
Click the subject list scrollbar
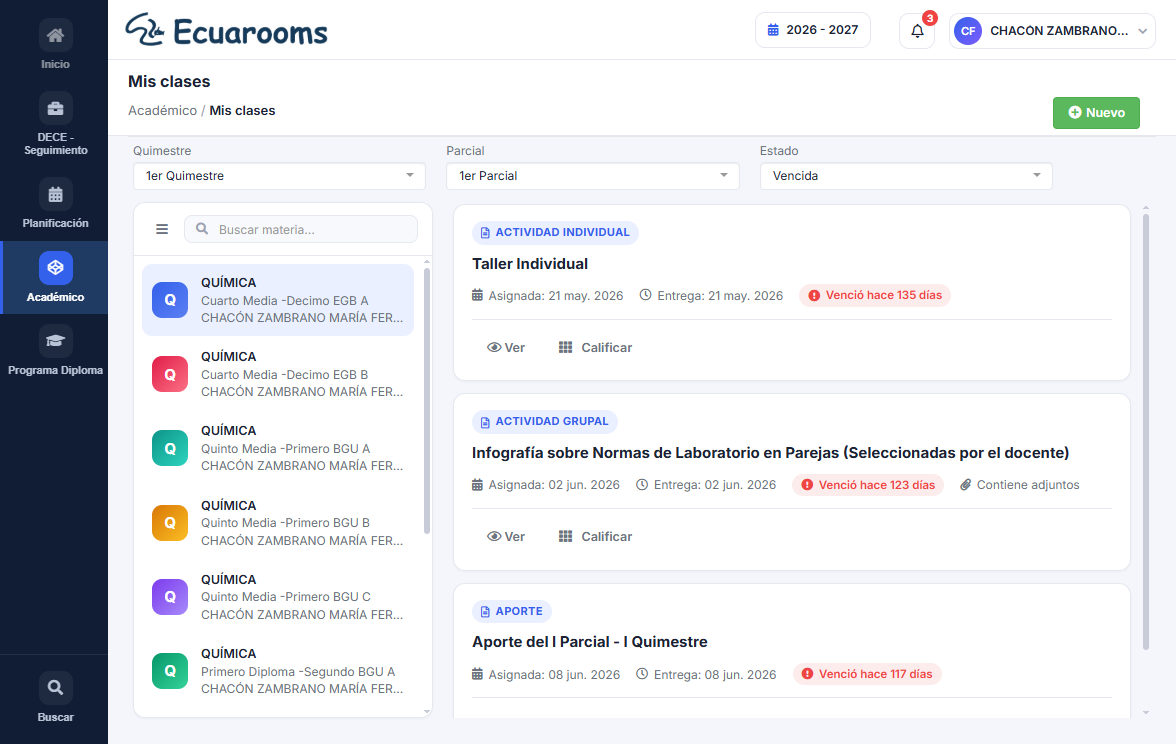pyautogui.click(x=427, y=400)
